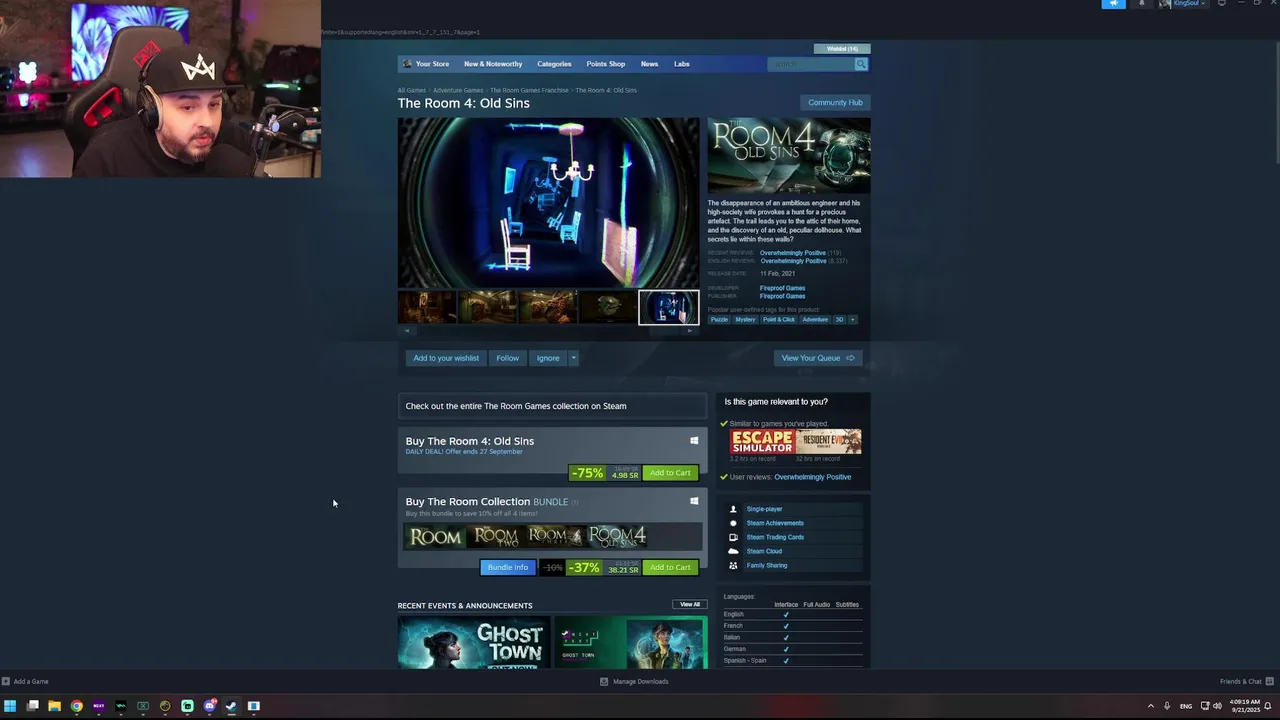Check out The Room Games collection banner
The image size is (1280, 720).
[552, 406]
